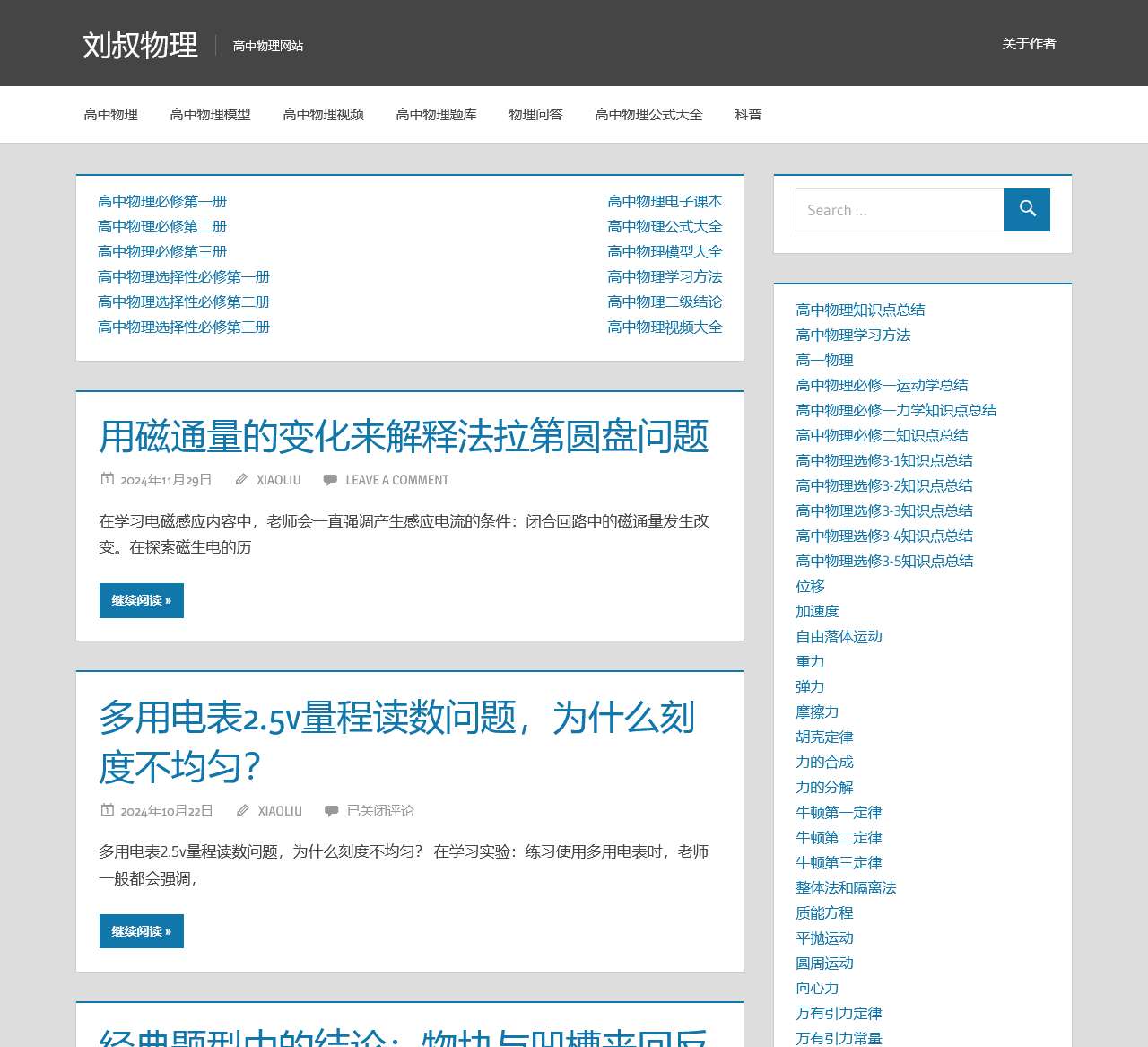Open 高中物理知识点总结 in the sidebar
This screenshot has height=1047, width=1148.
point(861,309)
